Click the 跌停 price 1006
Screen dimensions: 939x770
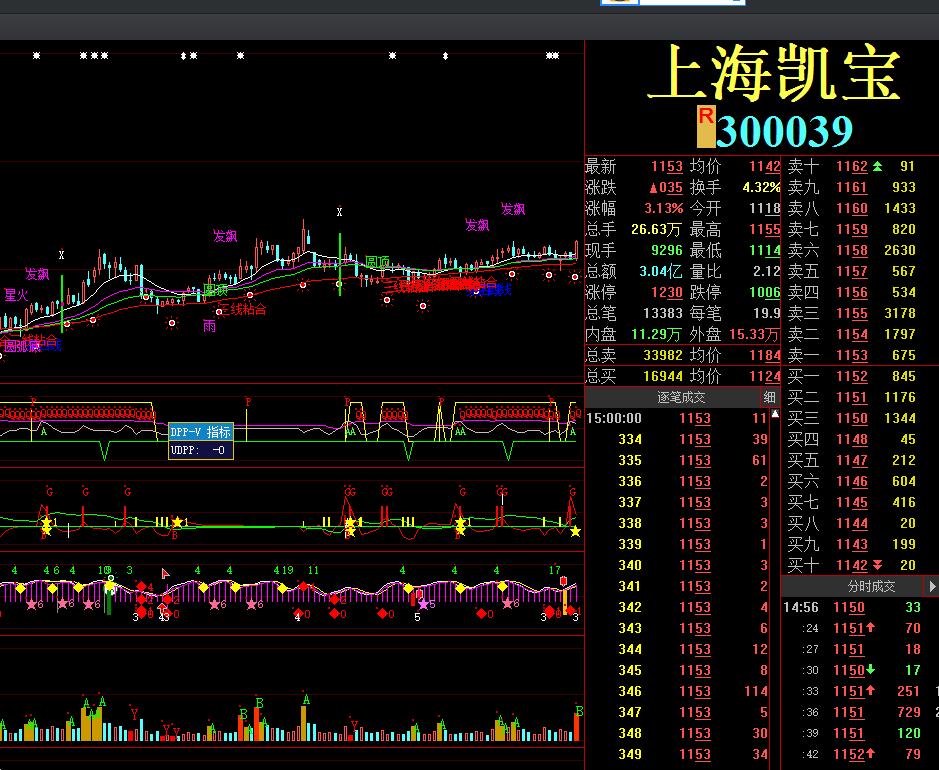click(765, 292)
